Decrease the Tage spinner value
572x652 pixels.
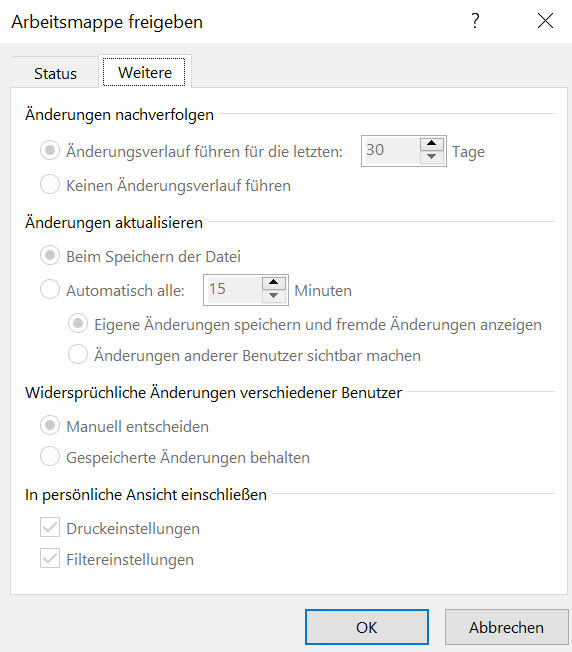[431, 157]
